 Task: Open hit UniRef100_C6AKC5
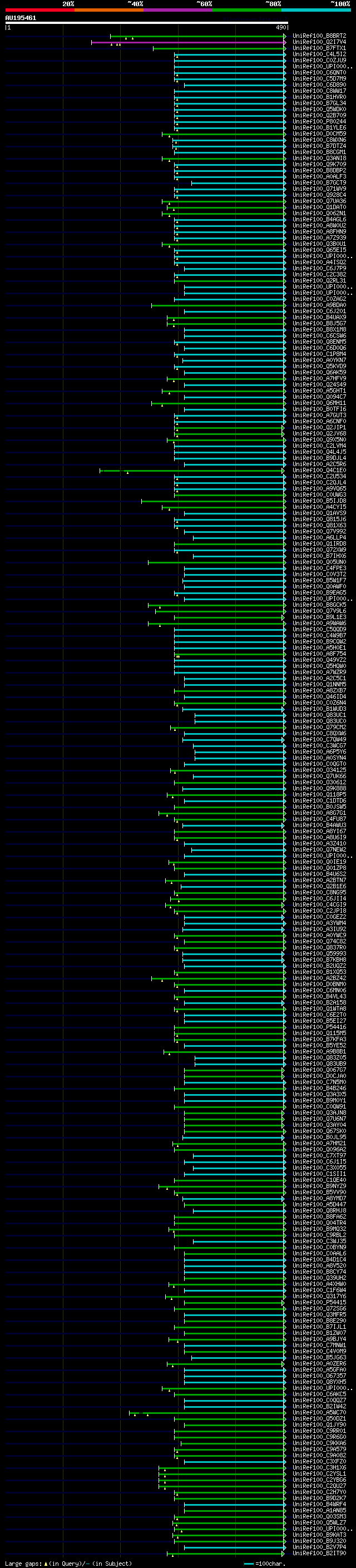[x=319, y=1394]
